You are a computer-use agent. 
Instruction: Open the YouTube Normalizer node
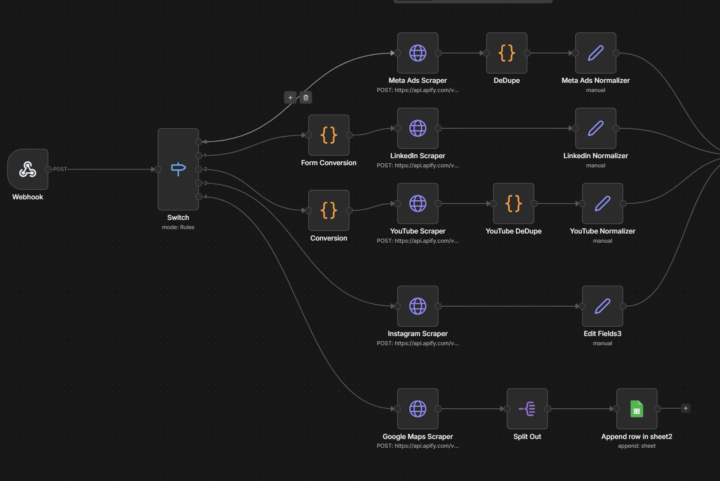tap(602, 203)
